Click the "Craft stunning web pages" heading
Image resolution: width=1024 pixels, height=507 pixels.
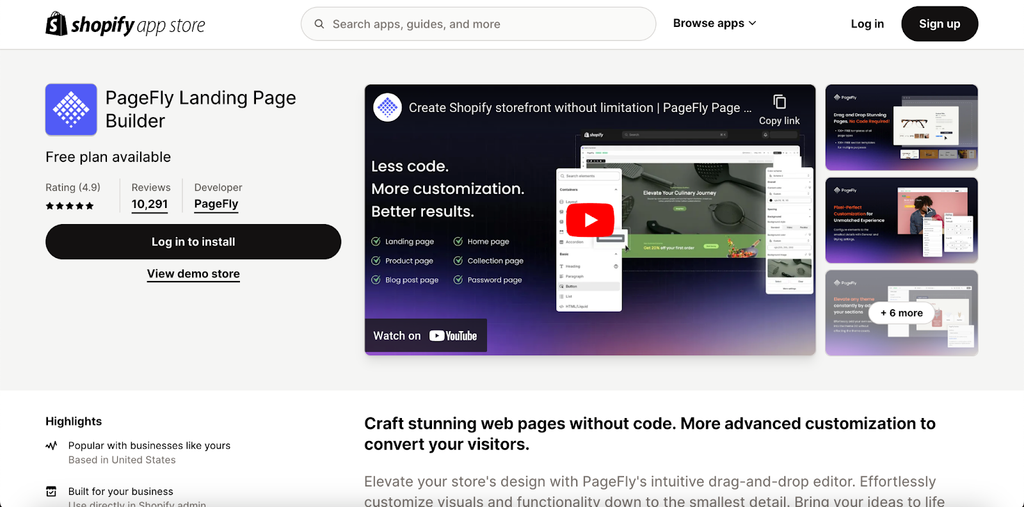[650, 434]
